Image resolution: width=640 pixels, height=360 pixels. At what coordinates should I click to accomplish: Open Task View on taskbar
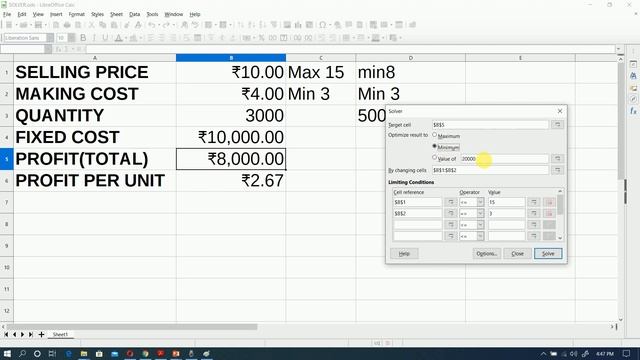point(52,353)
